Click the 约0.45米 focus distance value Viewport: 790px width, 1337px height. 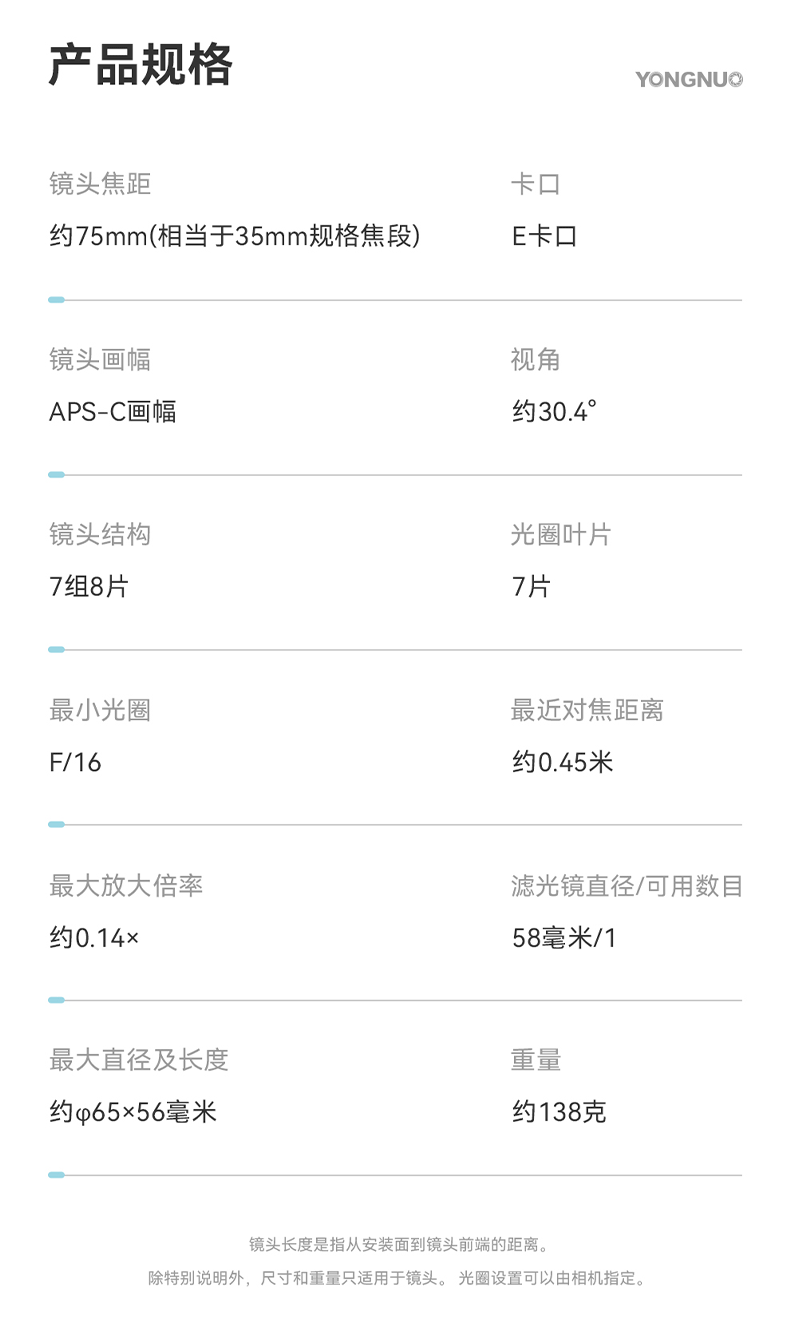tap(562, 763)
